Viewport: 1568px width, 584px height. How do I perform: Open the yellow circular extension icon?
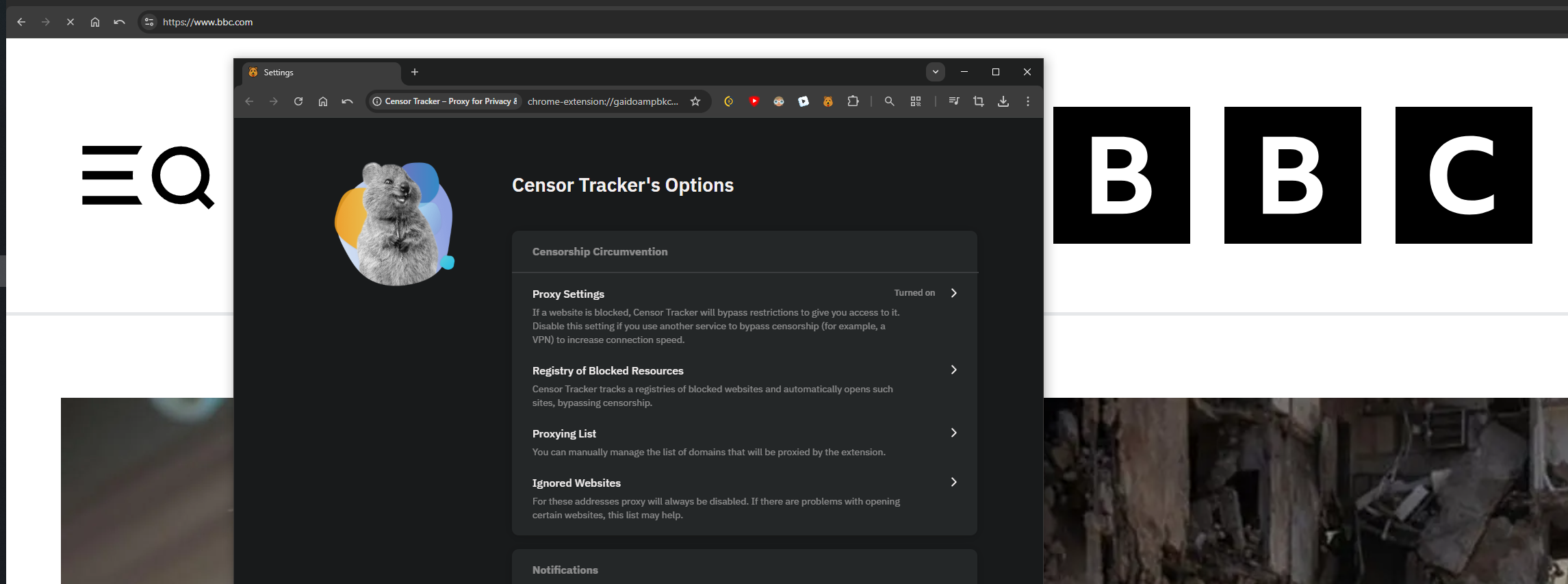pyautogui.click(x=729, y=101)
